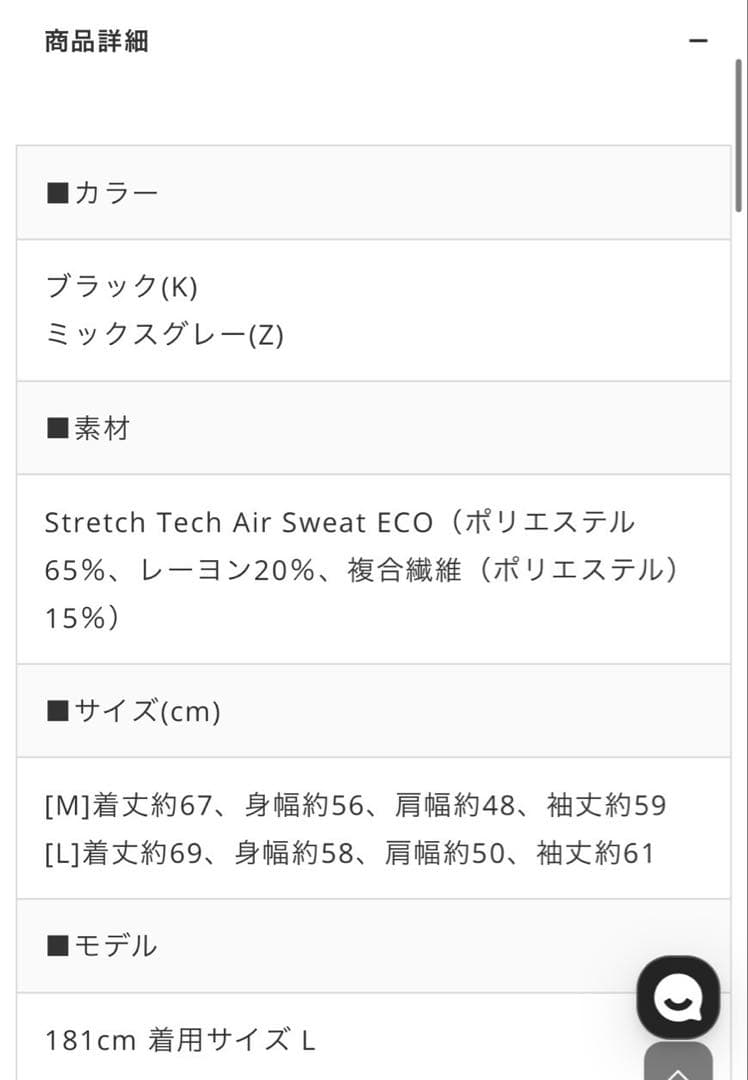Click the square bullet beside モデル
Image resolution: width=748 pixels, height=1080 pixels.
coord(57,945)
